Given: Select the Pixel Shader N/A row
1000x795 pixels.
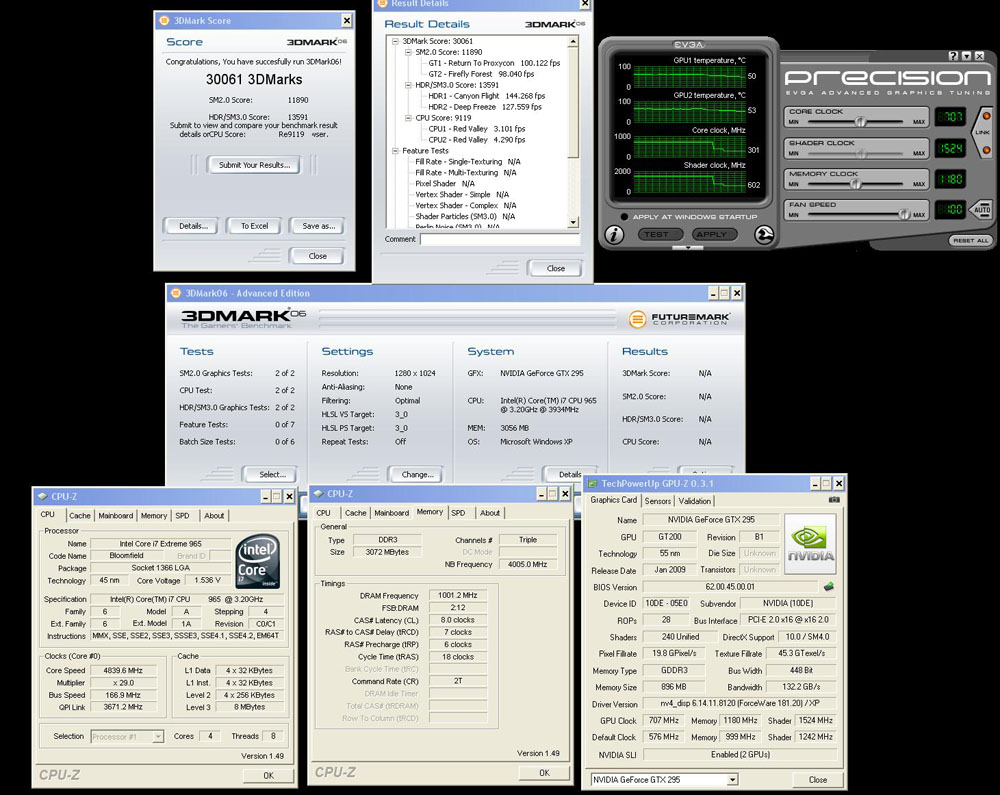Looking at the screenshot, I should click(x=445, y=184).
